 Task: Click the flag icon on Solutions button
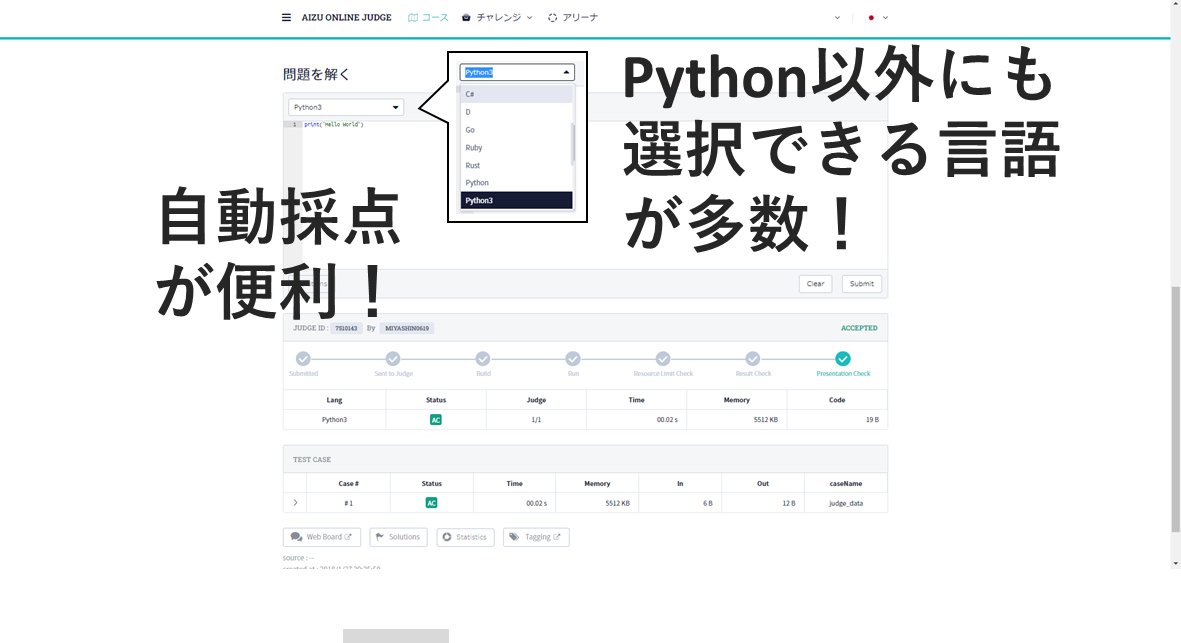pyautogui.click(x=380, y=537)
